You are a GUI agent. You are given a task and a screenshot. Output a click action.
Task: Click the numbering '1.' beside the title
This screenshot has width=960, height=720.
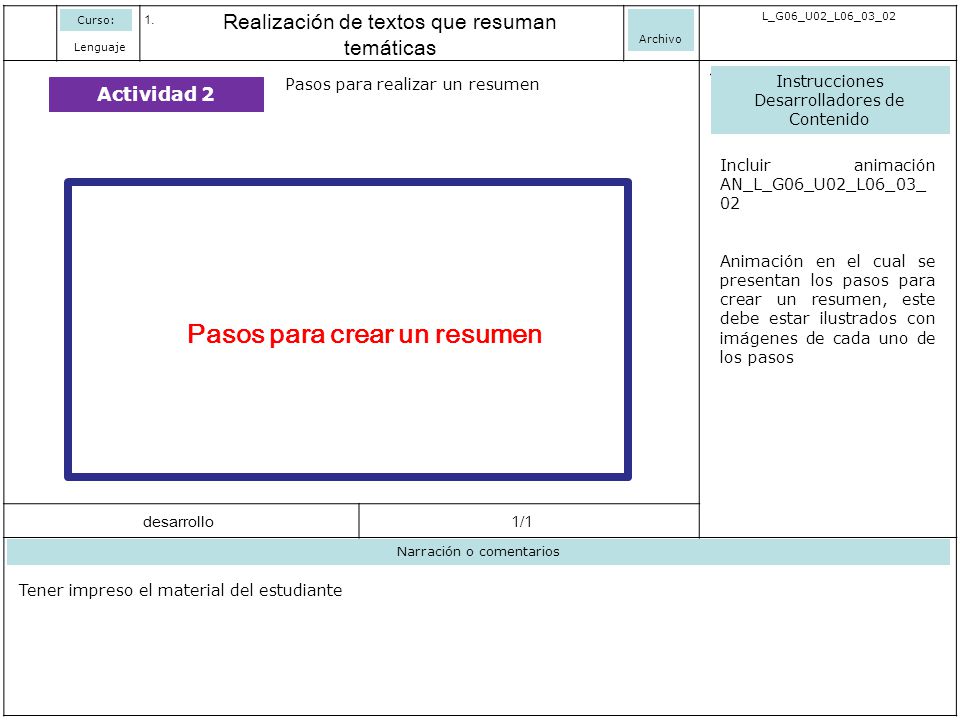click(149, 20)
